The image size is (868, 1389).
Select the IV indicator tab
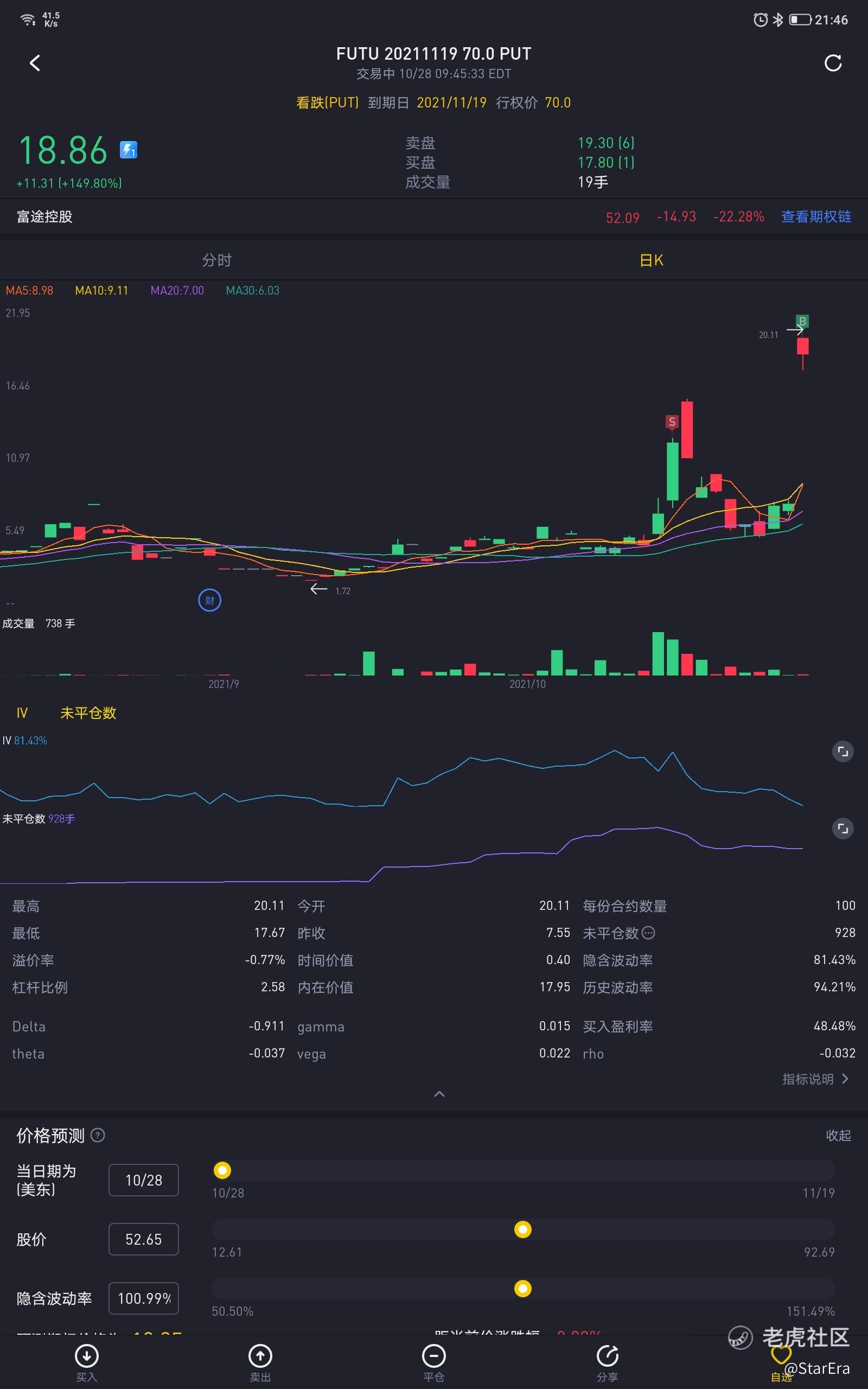pyautogui.click(x=22, y=713)
